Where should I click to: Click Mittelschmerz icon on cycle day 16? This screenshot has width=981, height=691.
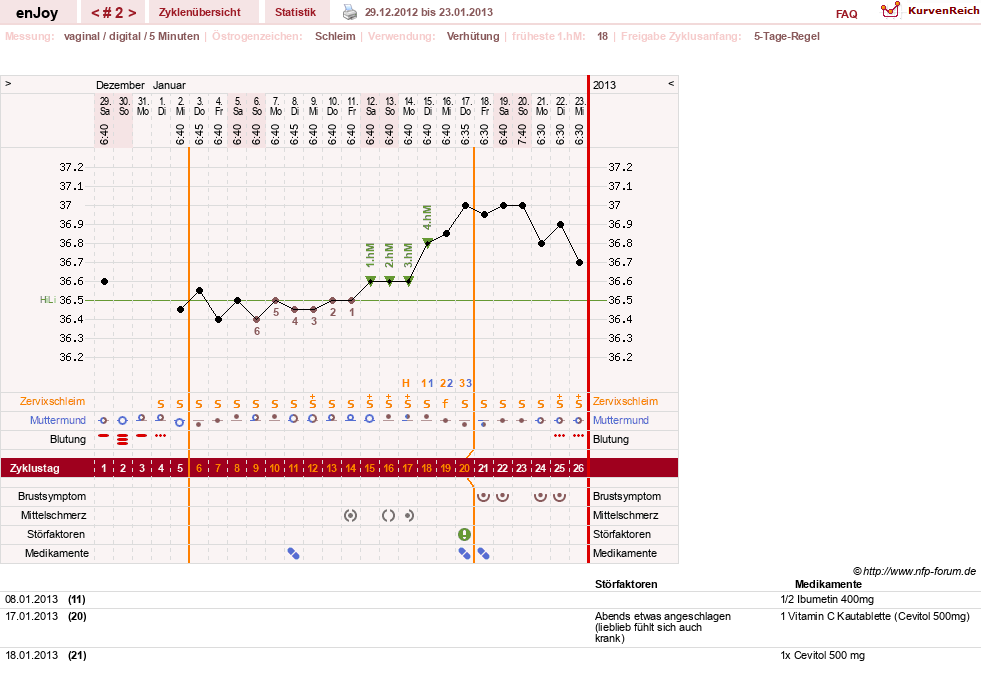tap(389, 516)
